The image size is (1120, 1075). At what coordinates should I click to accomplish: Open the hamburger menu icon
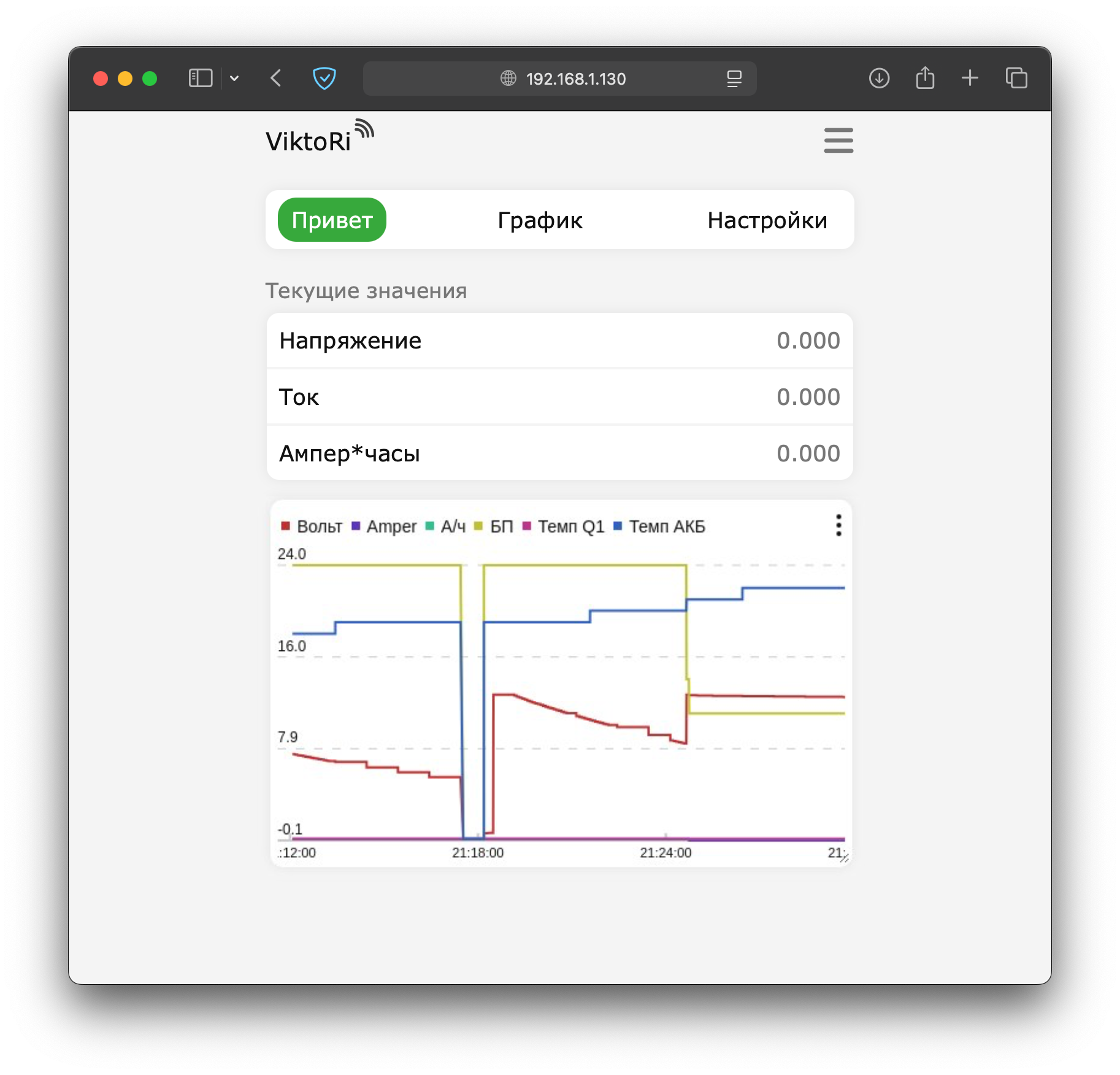point(838,141)
